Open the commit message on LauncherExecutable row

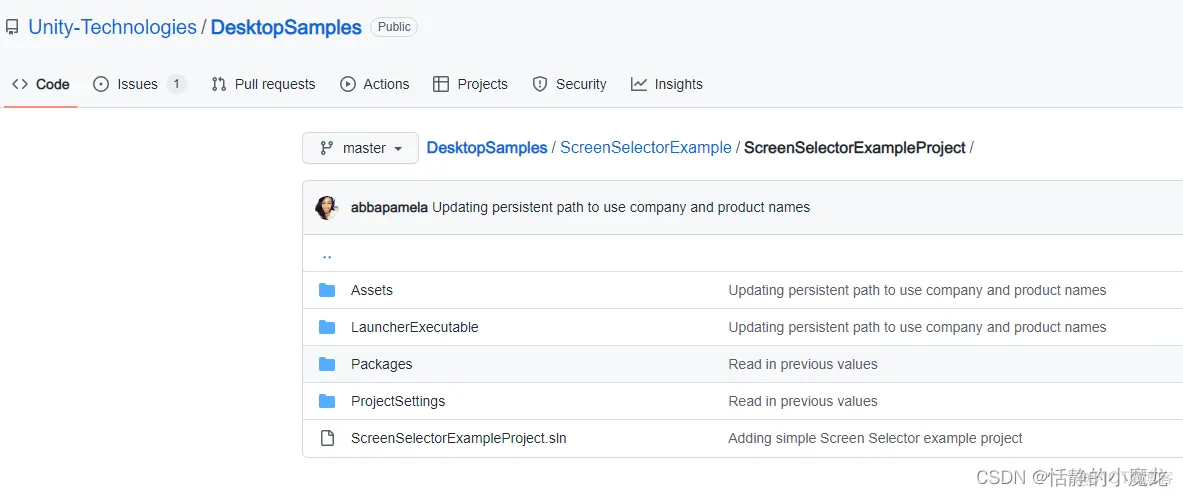917,327
